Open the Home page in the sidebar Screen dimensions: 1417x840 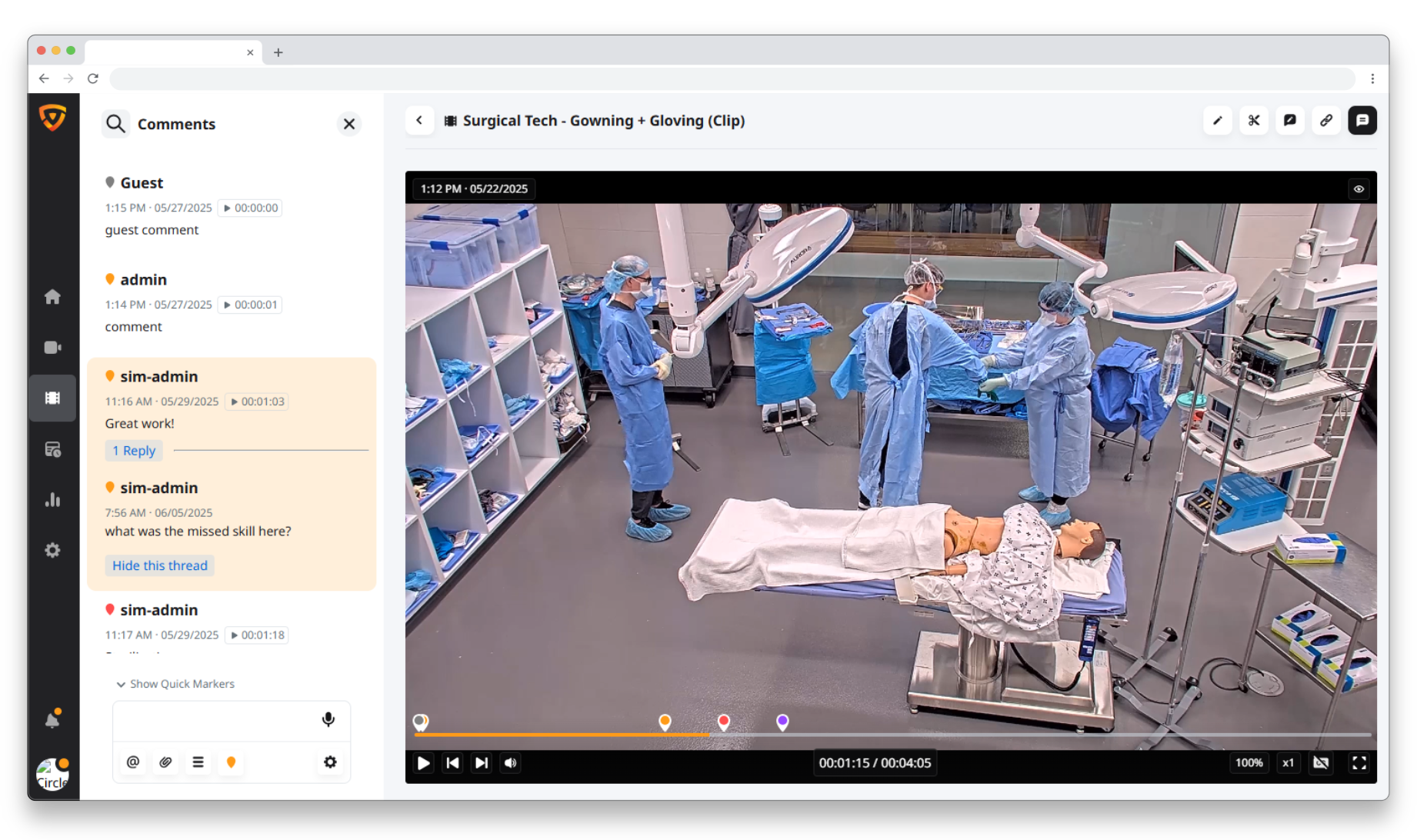52,297
